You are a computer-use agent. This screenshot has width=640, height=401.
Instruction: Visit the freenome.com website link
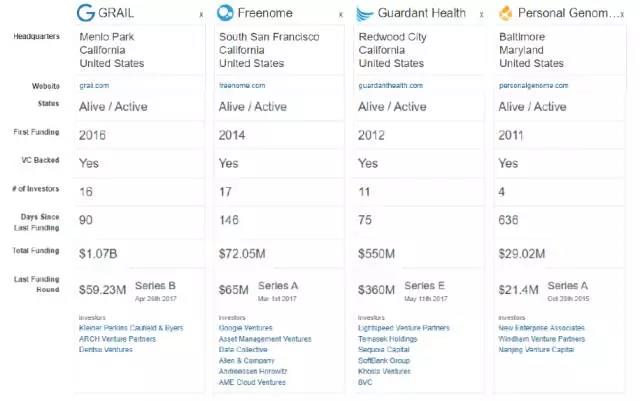pyautogui.click(x=240, y=86)
